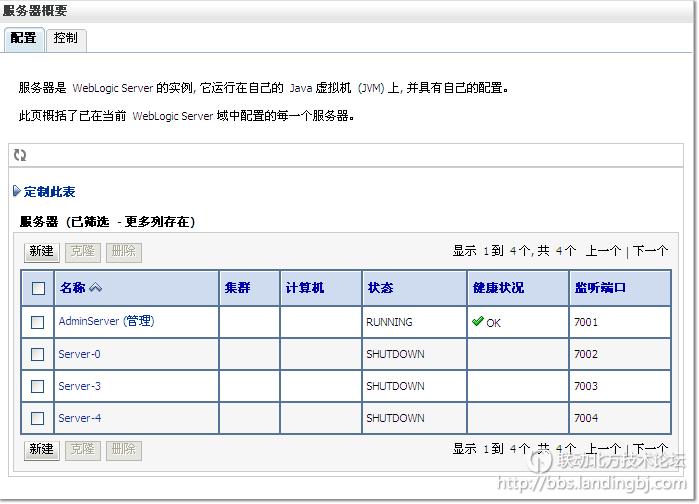Click the bottom 新建 button

coord(41,450)
